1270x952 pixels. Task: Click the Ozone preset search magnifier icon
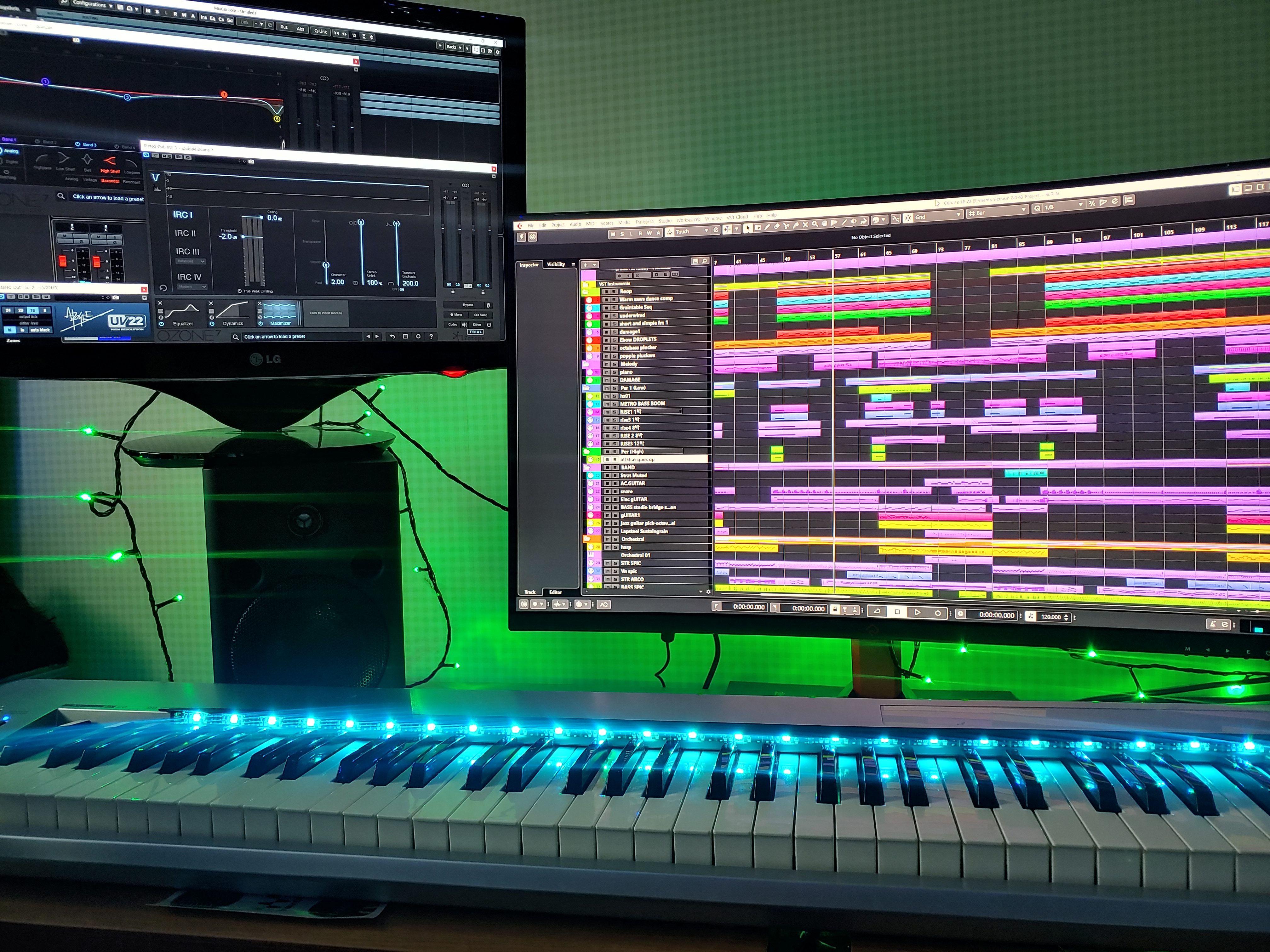click(236, 337)
